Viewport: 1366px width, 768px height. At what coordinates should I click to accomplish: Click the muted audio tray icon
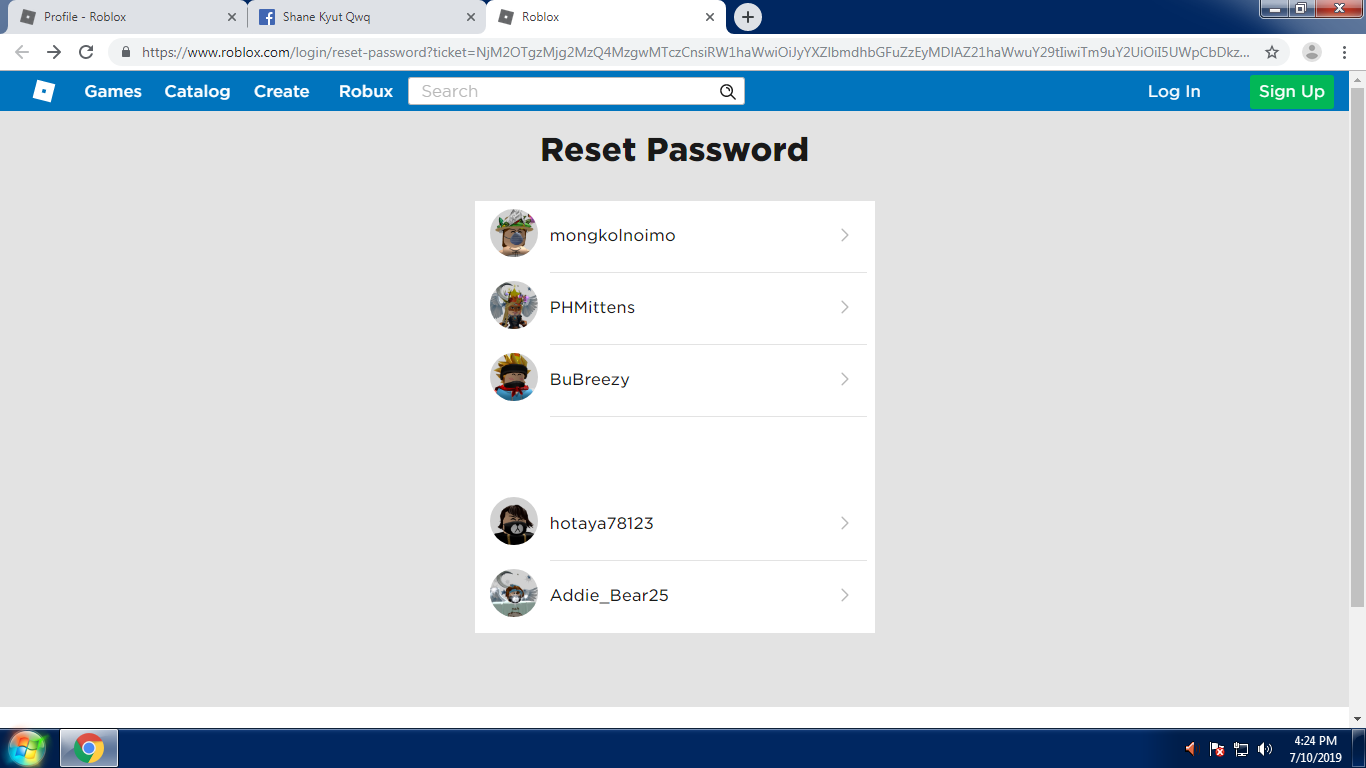point(1191,748)
